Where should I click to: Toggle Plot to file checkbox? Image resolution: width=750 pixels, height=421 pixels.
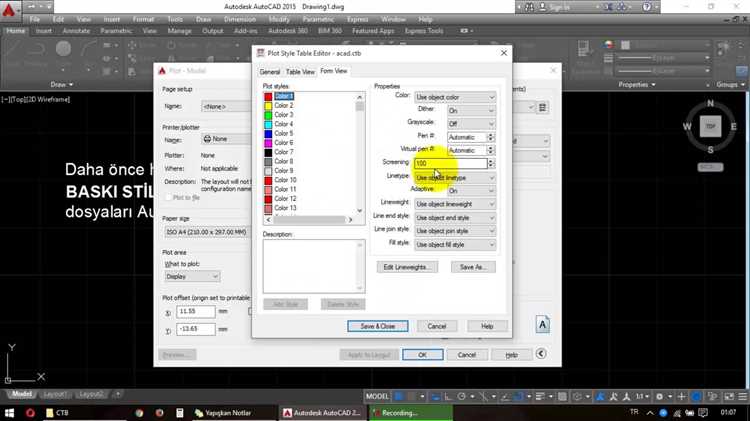click(x=168, y=198)
